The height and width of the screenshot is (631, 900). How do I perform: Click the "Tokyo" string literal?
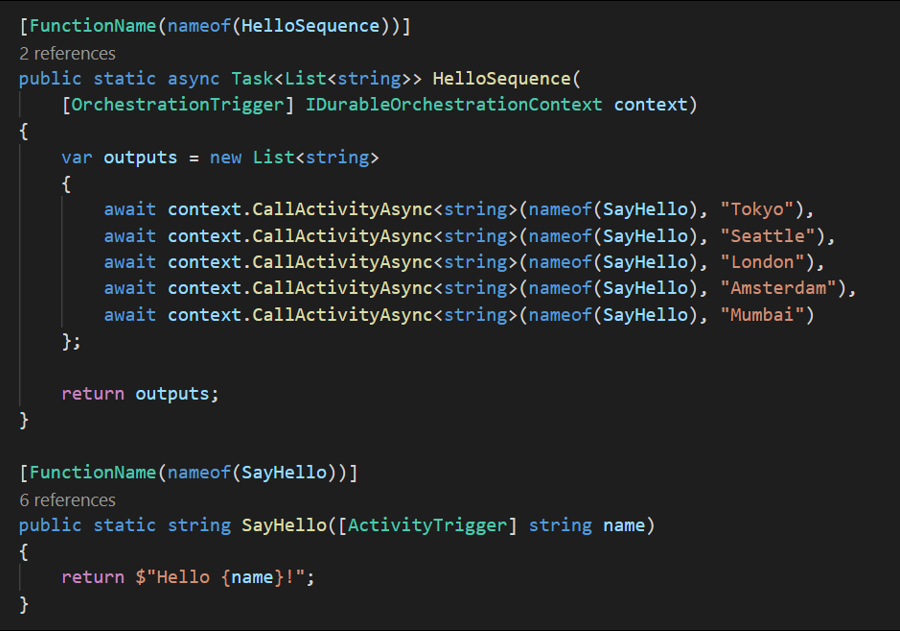click(762, 209)
